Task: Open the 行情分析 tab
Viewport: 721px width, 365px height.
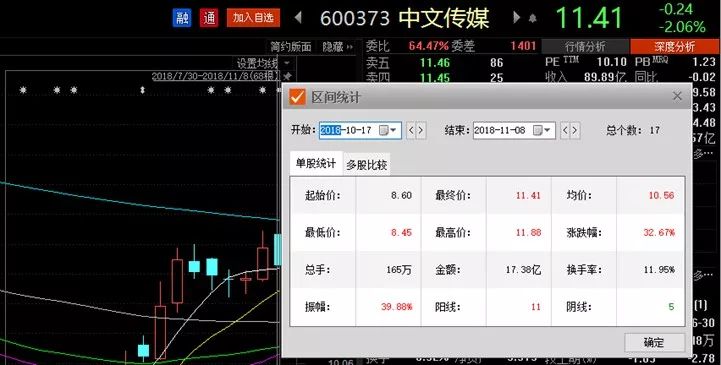Action: pyautogui.click(x=585, y=46)
